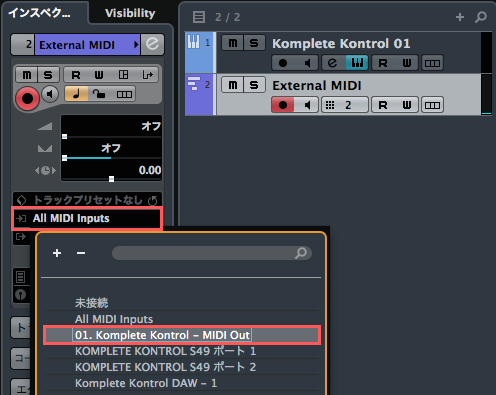Mute the Komplete Kontrol 01 track

233,43
